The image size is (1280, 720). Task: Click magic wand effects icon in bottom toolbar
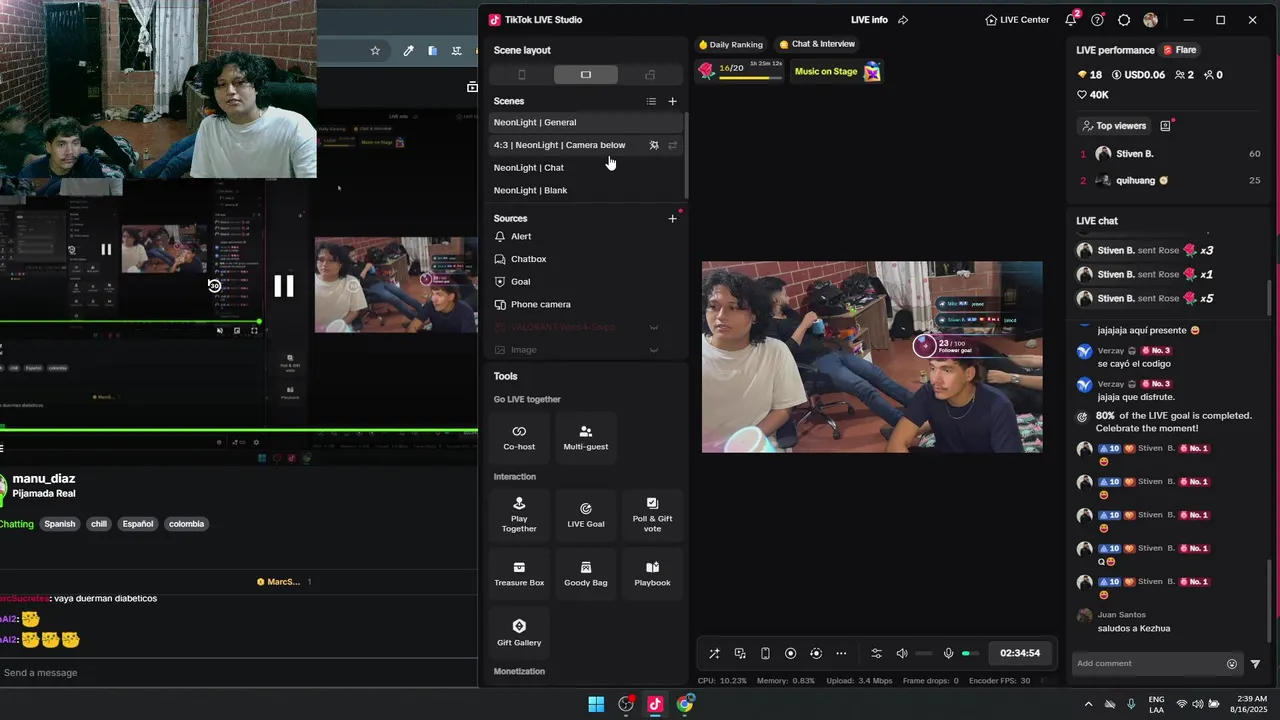coord(714,653)
